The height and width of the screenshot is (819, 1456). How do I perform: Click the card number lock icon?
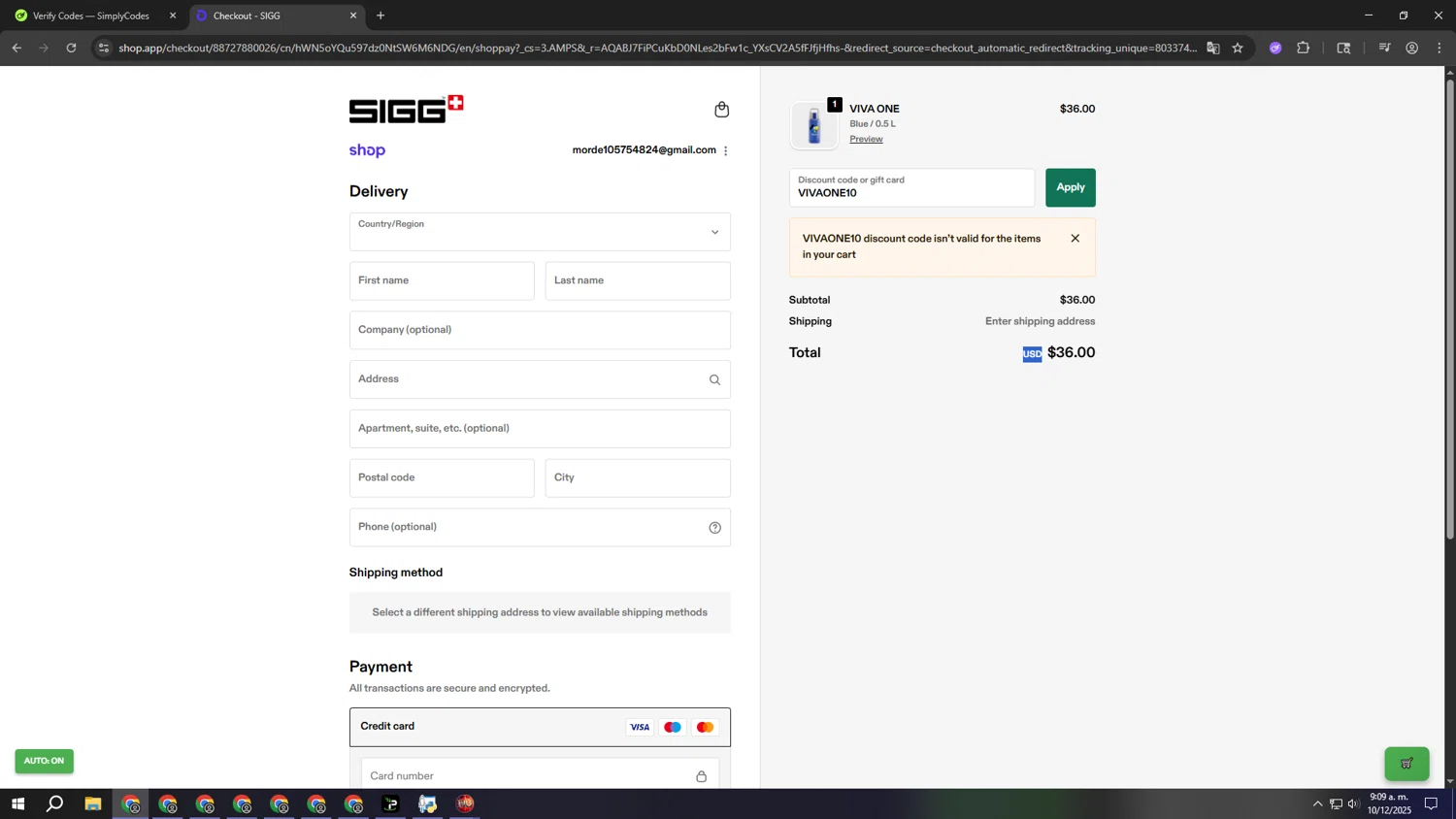701,776
